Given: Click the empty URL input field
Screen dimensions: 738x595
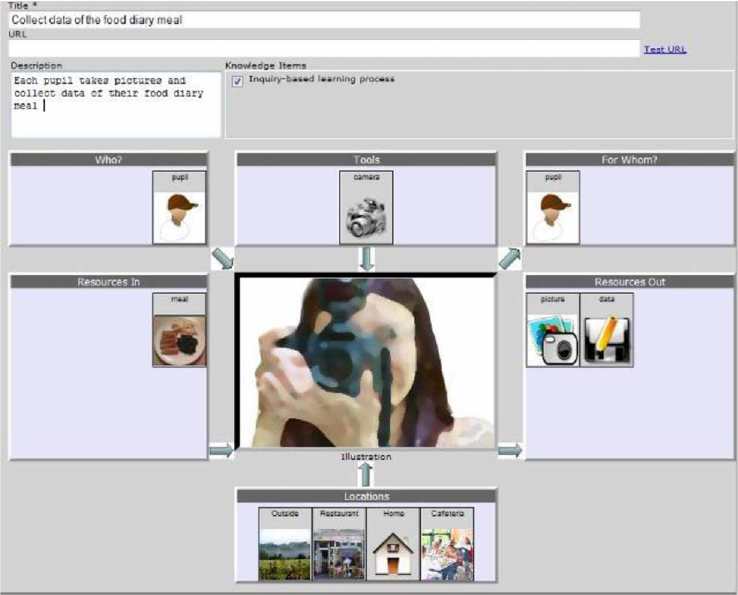Looking at the screenshot, I should click(x=324, y=48).
